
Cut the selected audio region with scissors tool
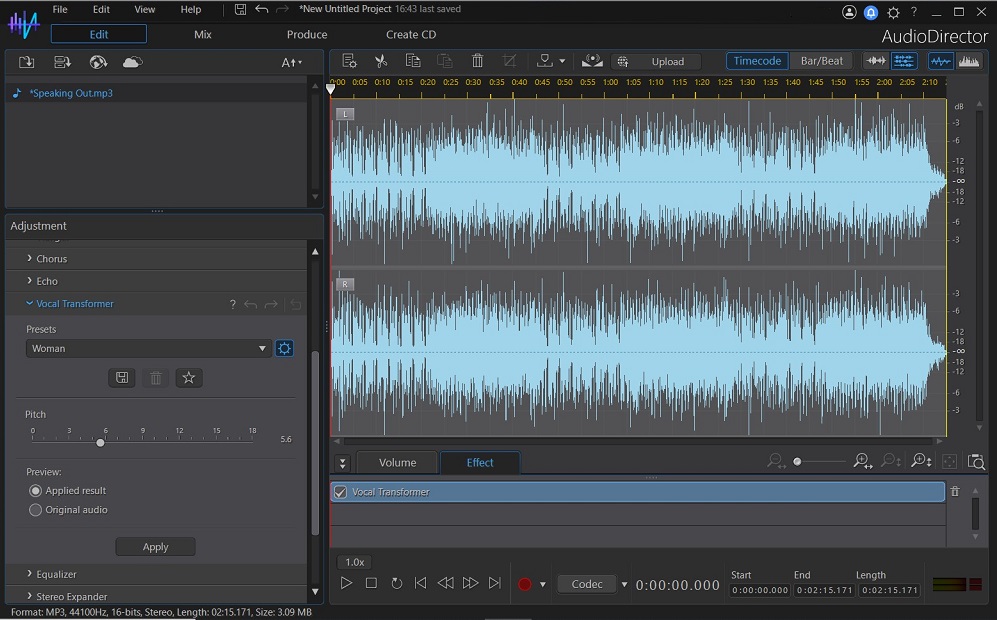[381, 61]
